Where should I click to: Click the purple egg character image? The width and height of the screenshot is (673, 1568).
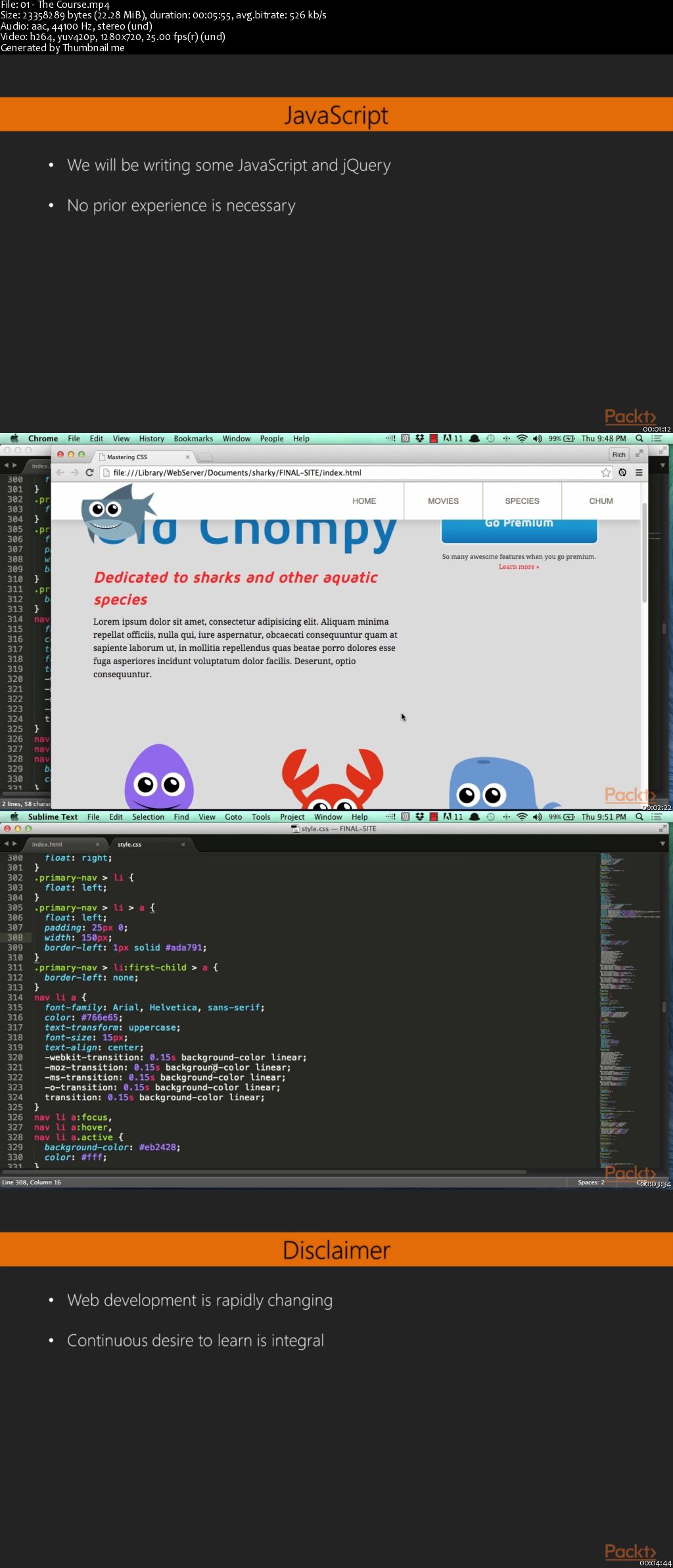point(159,776)
